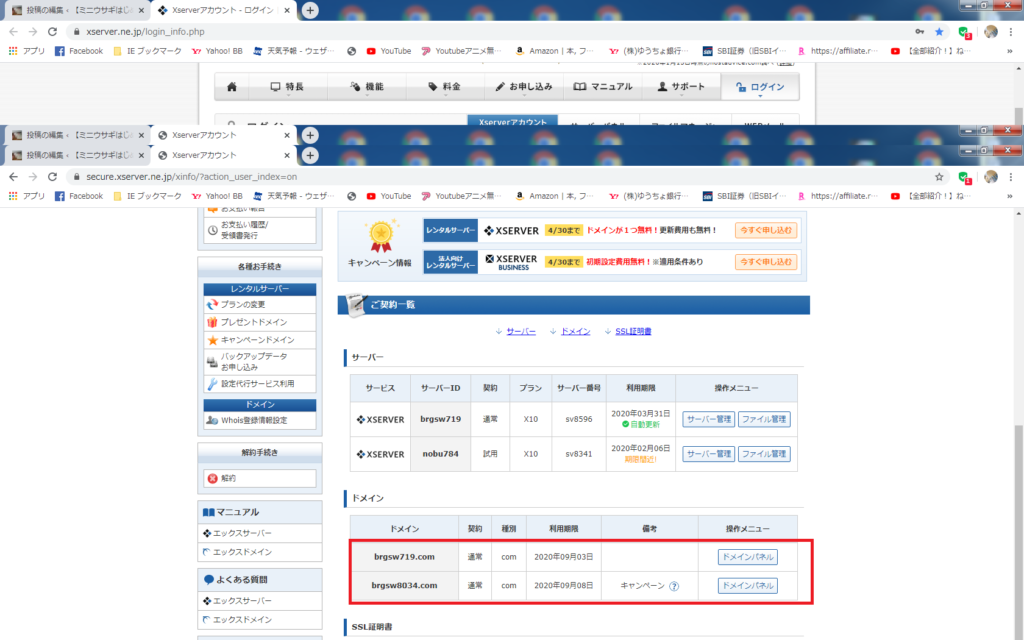Click サーバー管理 for server brgsw719

click(x=709, y=420)
